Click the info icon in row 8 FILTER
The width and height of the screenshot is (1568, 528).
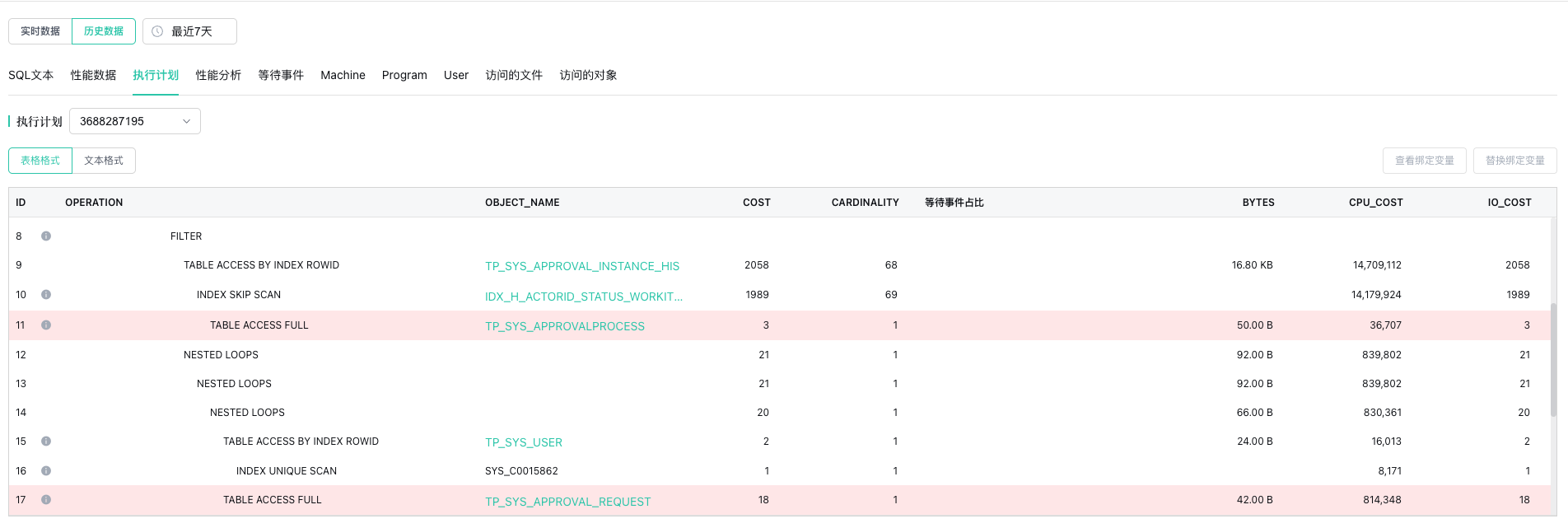(x=46, y=236)
